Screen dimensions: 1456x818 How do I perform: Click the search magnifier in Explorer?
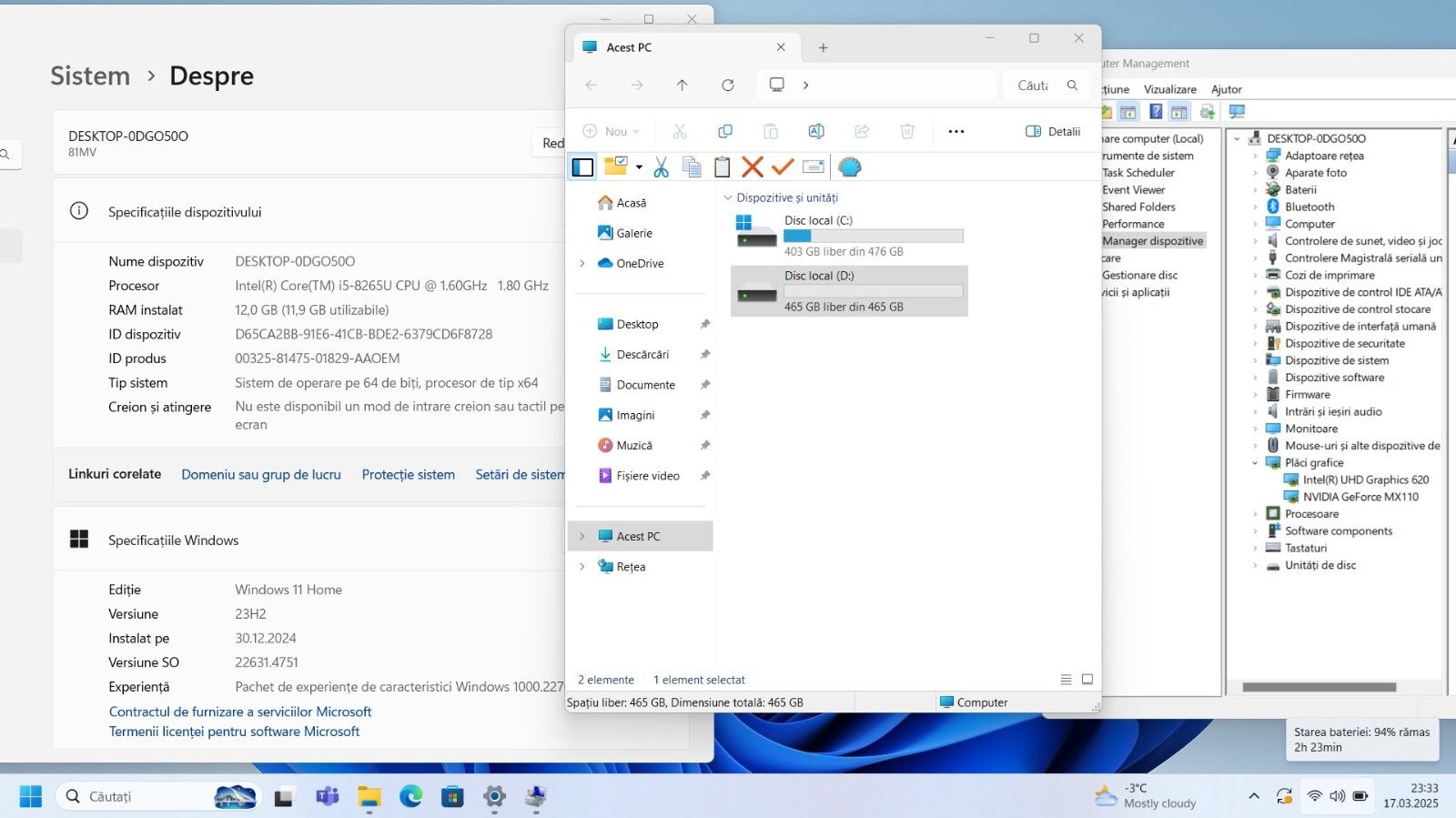1072,85
